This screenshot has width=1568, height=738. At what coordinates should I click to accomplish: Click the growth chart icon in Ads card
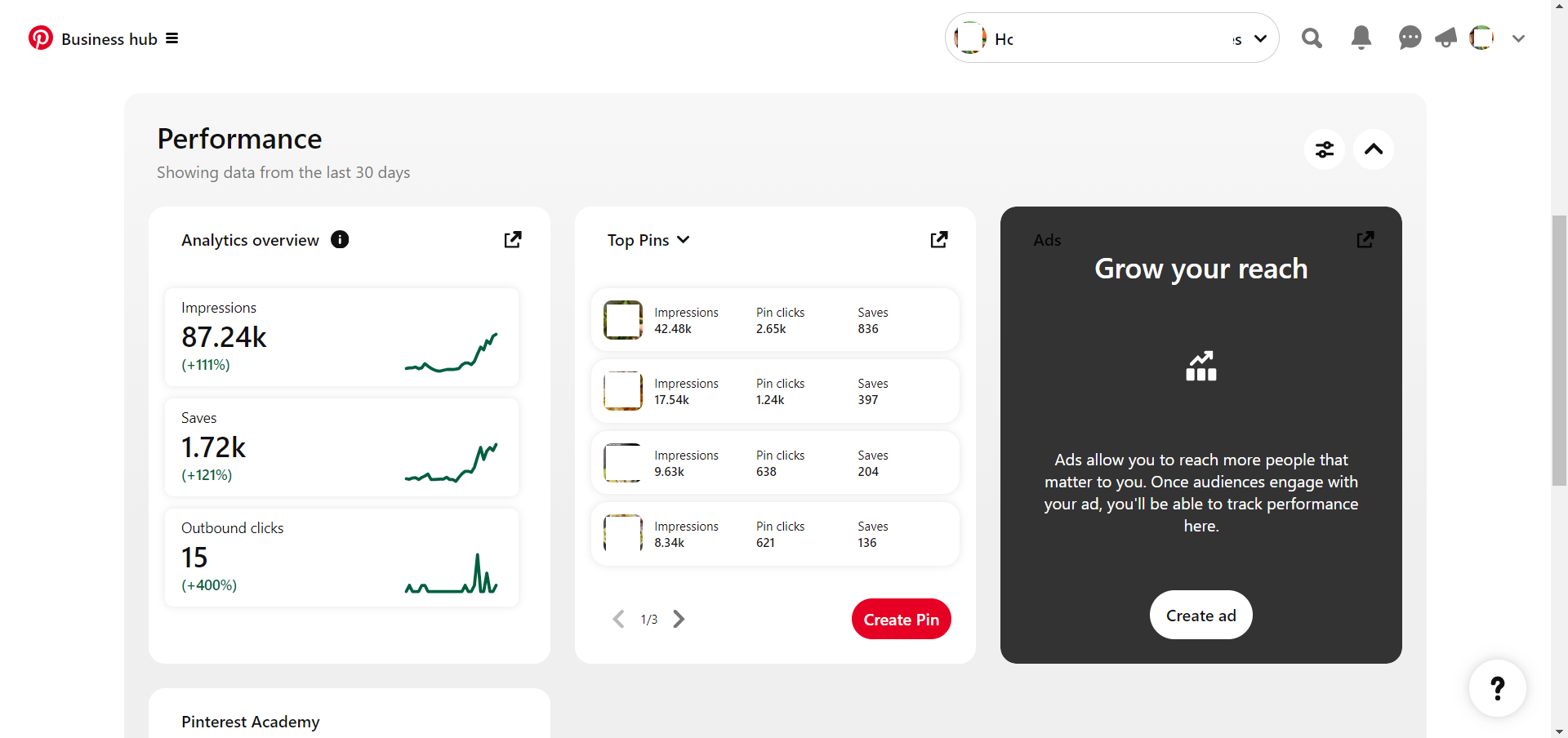[x=1201, y=367]
